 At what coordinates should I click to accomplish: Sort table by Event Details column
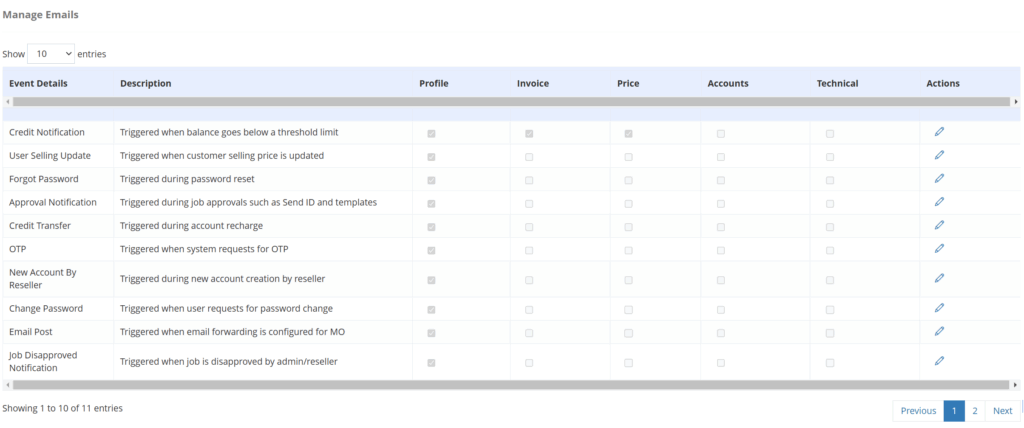(x=38, y=83)
